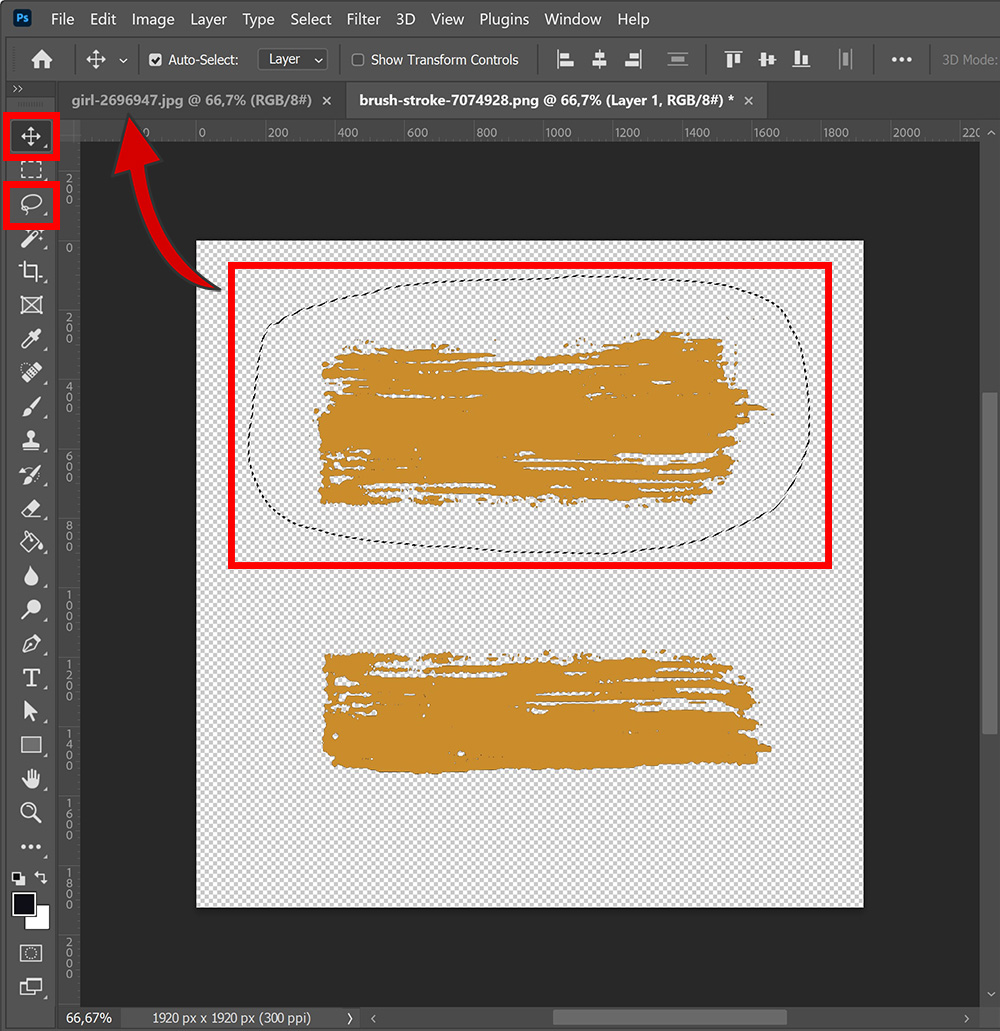Expand the Move tool options chevron
The image size is (1000, 1031).
coord(122,60)
